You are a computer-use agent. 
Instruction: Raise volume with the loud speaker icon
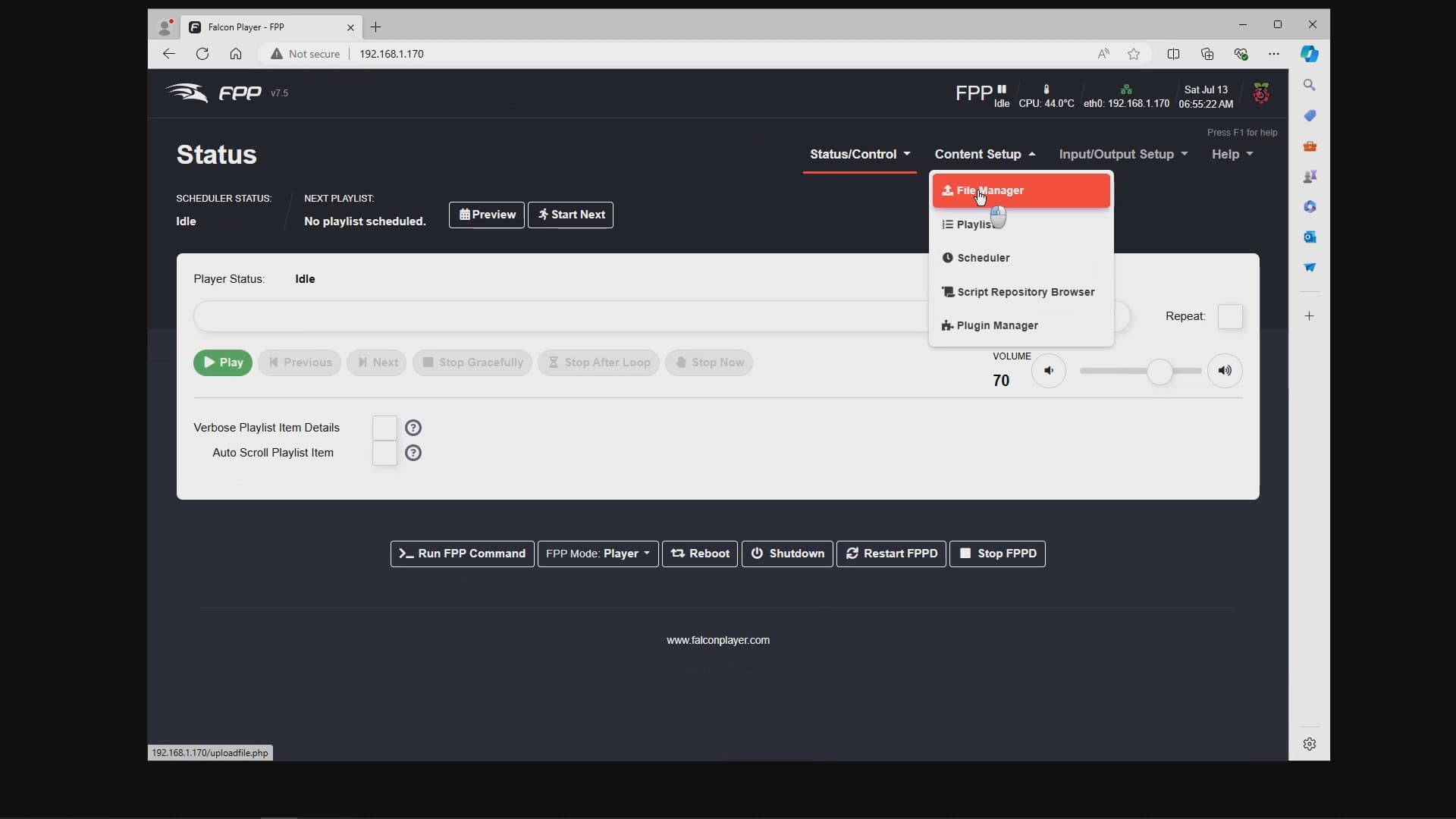[x=1225, y=371]
